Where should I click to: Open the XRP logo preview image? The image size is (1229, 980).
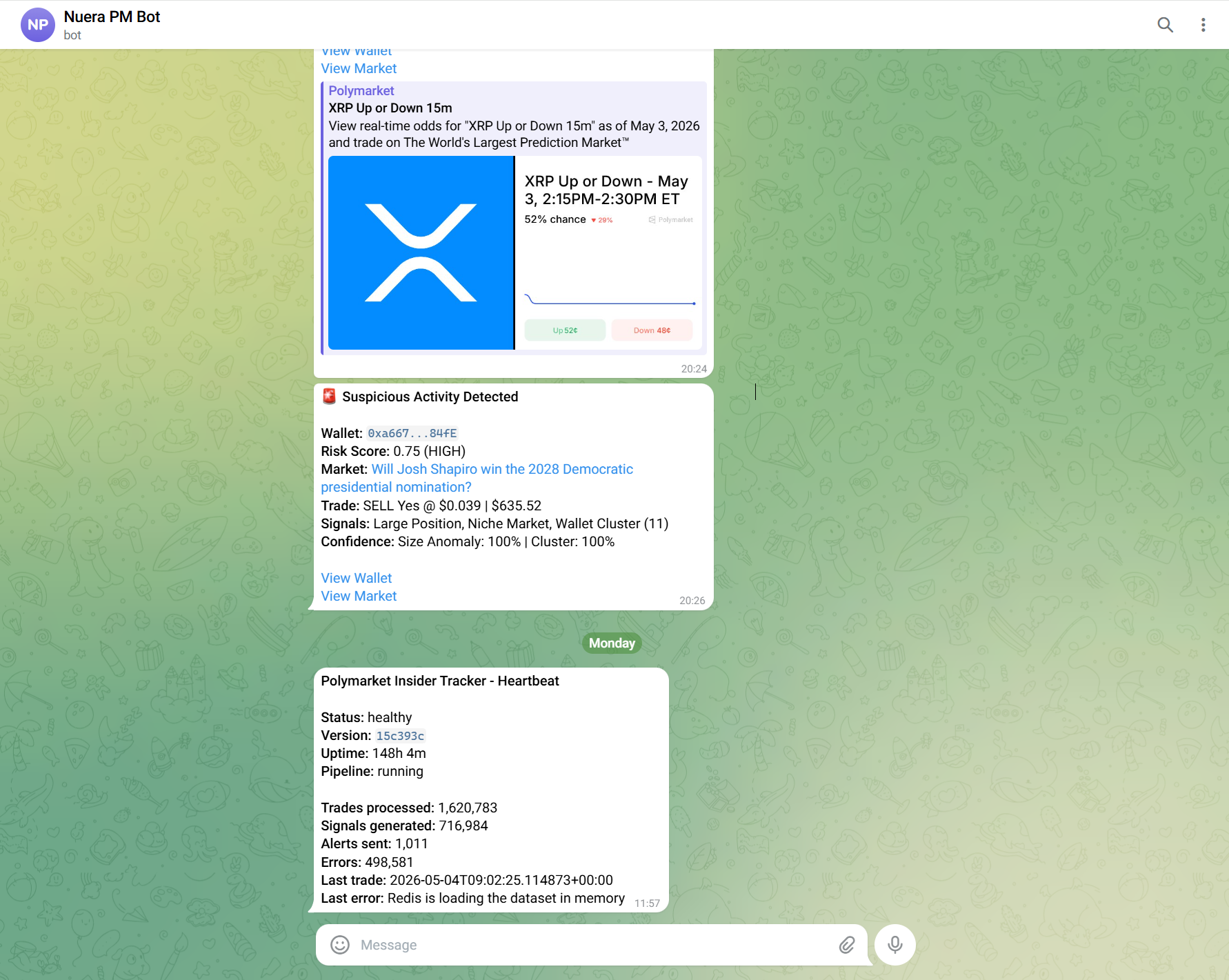coord(421,252)
